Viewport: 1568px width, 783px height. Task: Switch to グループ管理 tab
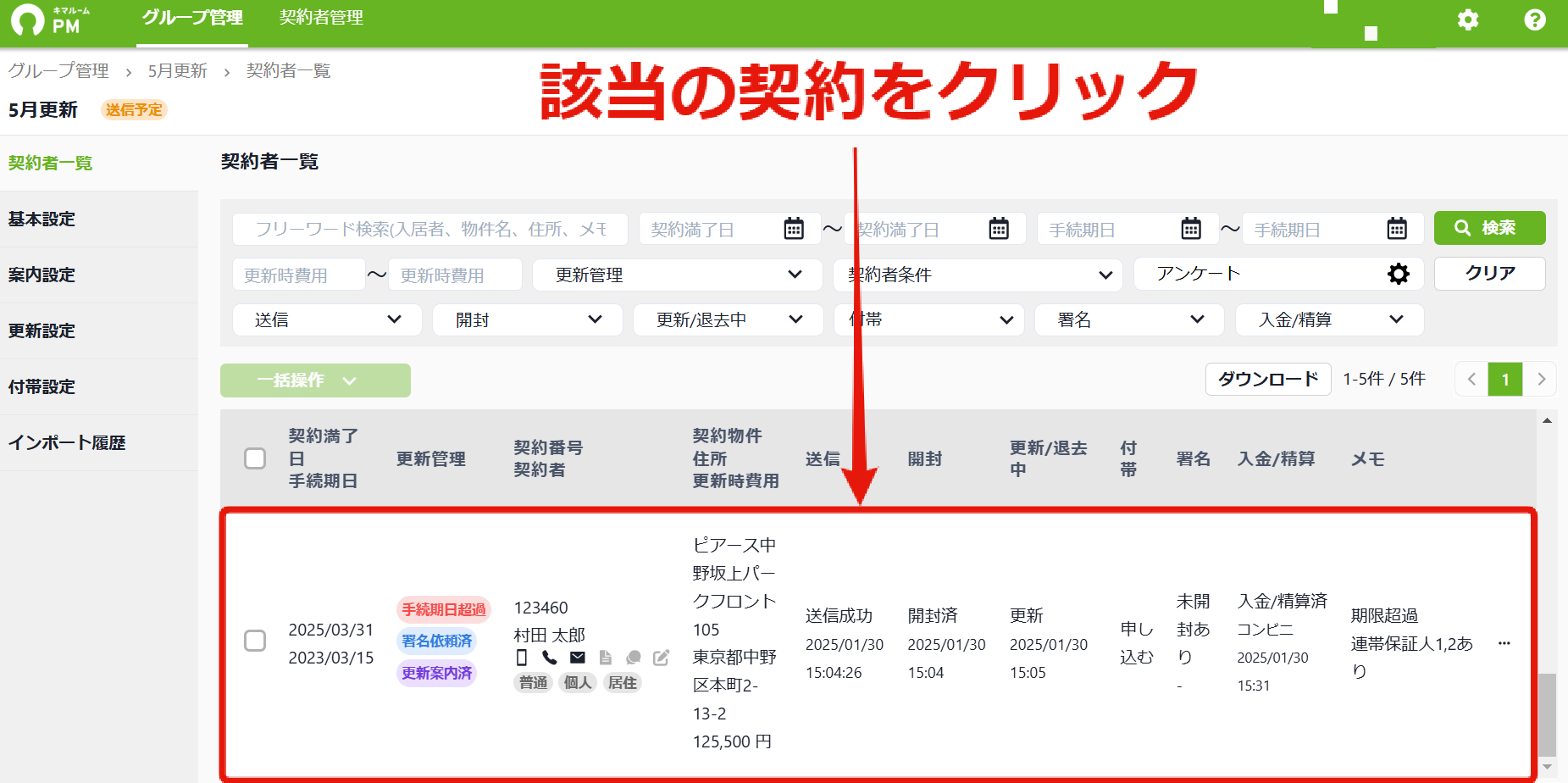pyautogui.click(x=192, y=18)
